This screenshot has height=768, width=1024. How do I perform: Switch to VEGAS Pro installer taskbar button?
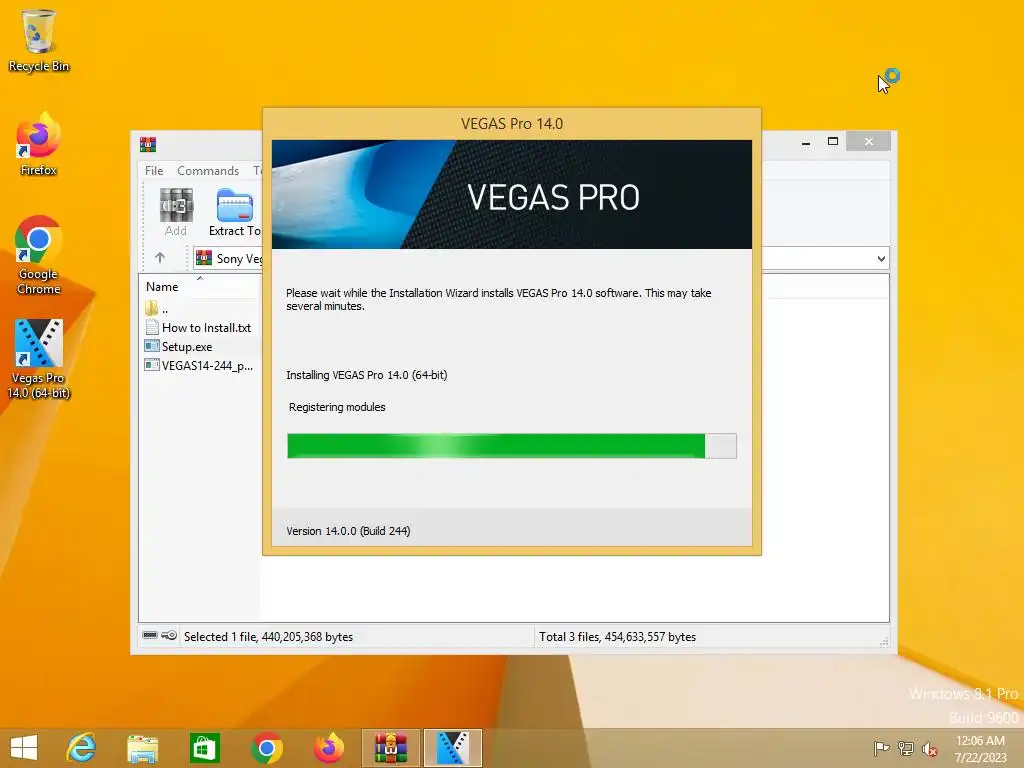(453, 748)
